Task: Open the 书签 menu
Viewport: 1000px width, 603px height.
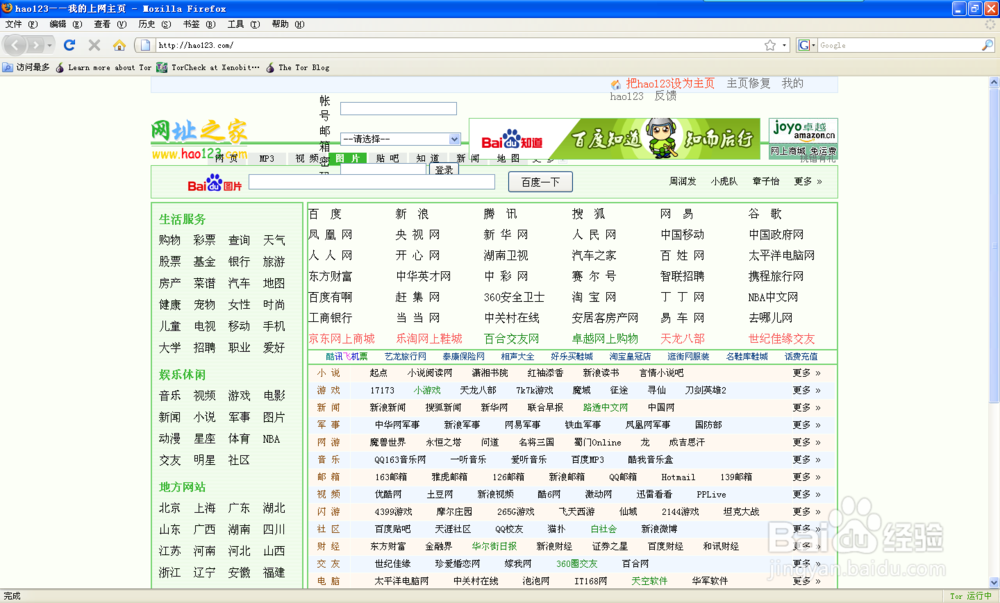Action: coord(199,24)
